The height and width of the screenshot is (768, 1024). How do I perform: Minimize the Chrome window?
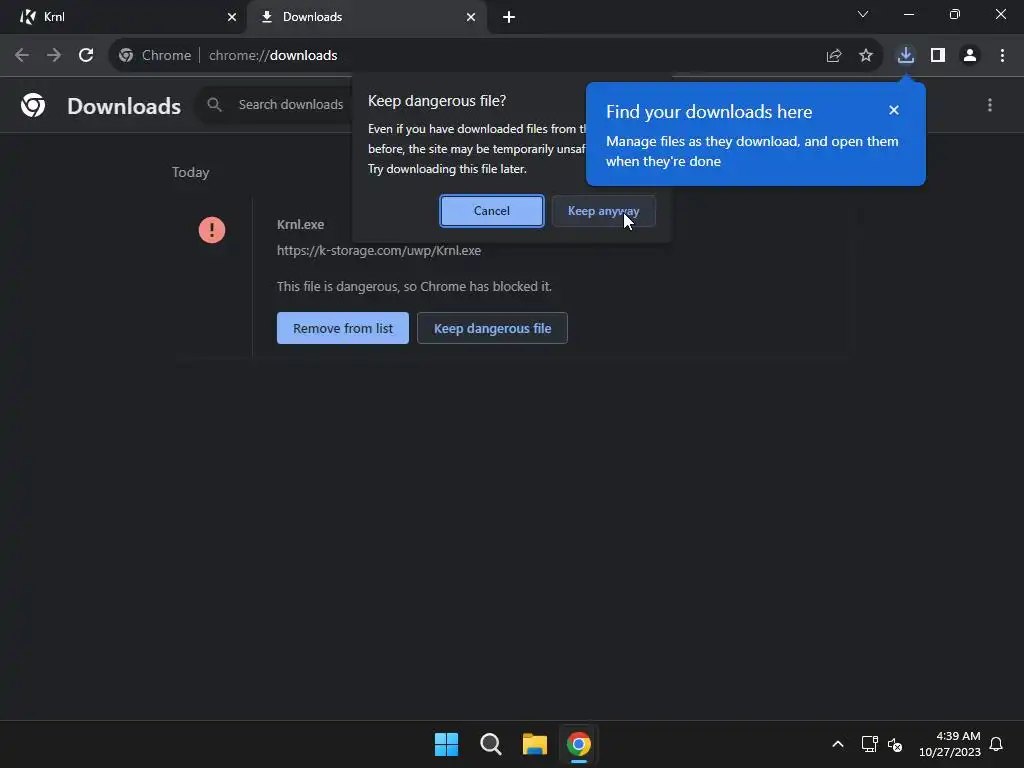[908, 14]
